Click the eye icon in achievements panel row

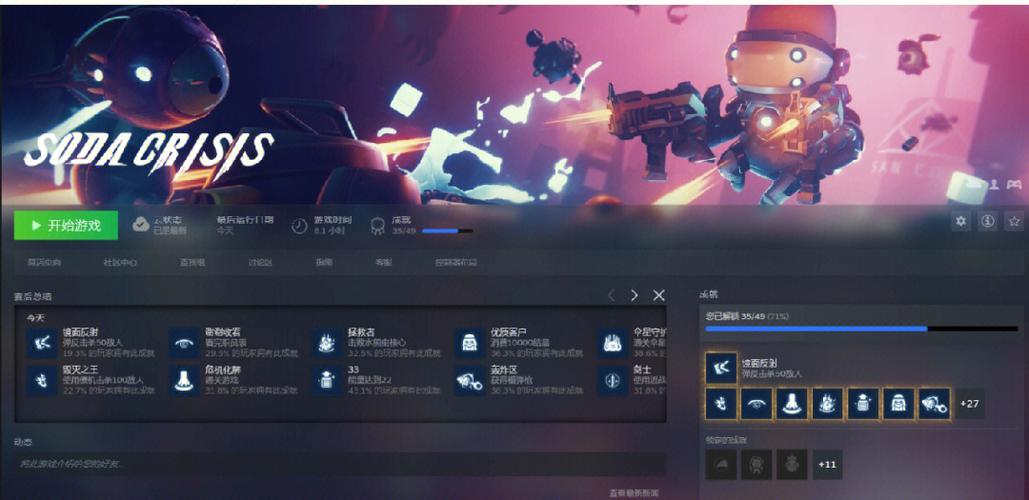coord(757,404)
